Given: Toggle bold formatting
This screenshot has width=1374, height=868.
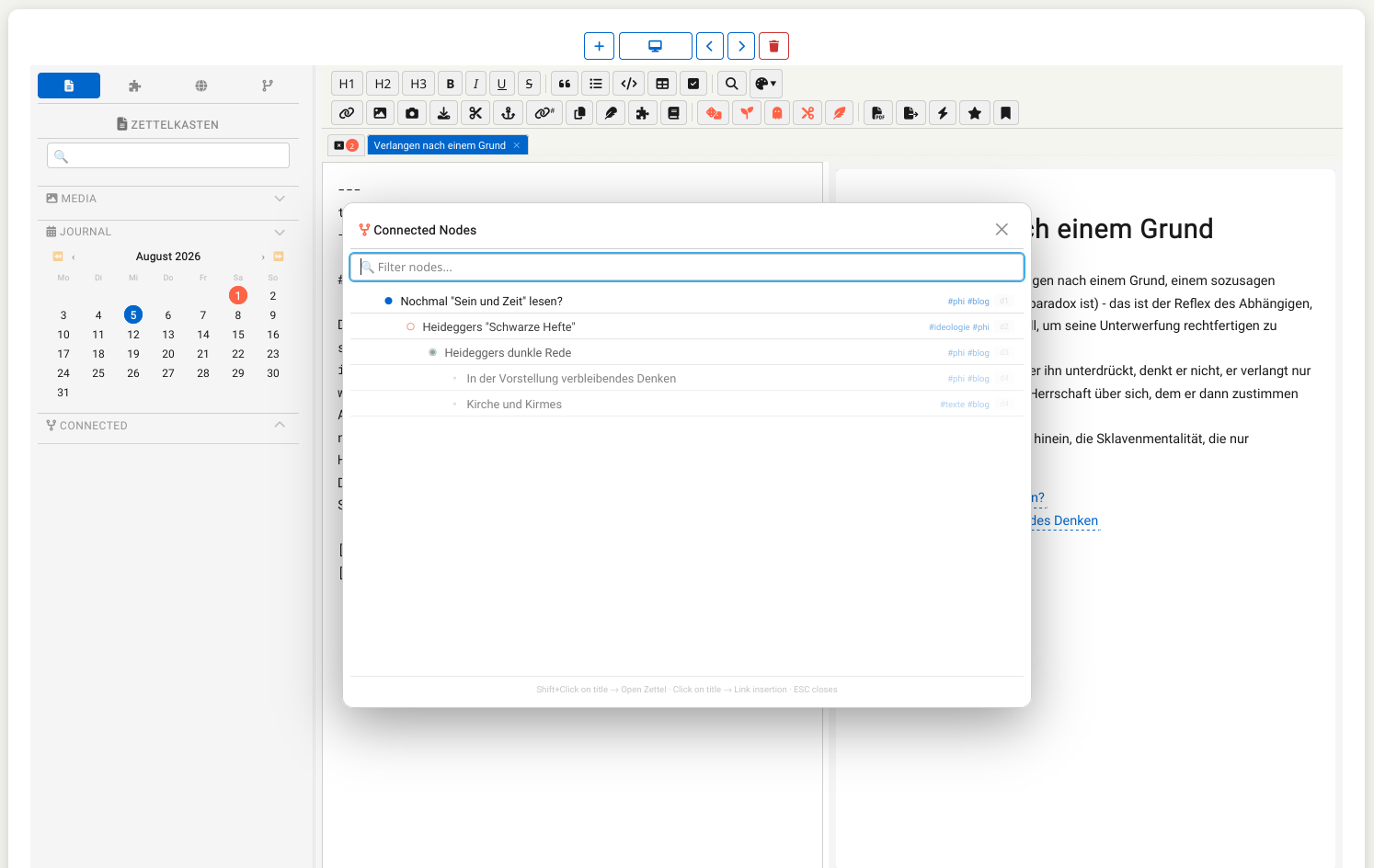Looking at the screenshot, I should tap(450, 84).
